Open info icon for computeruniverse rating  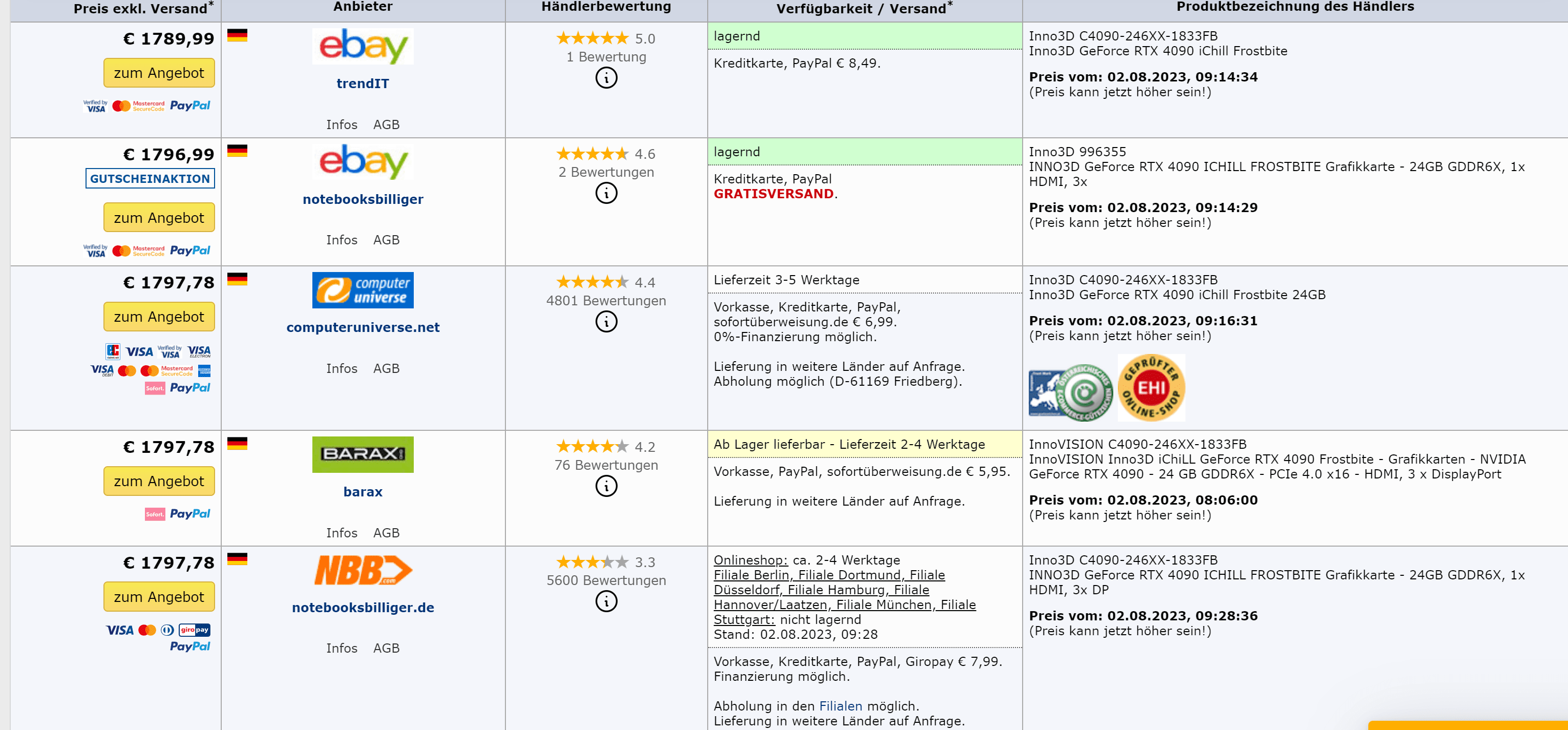point(606,322)
